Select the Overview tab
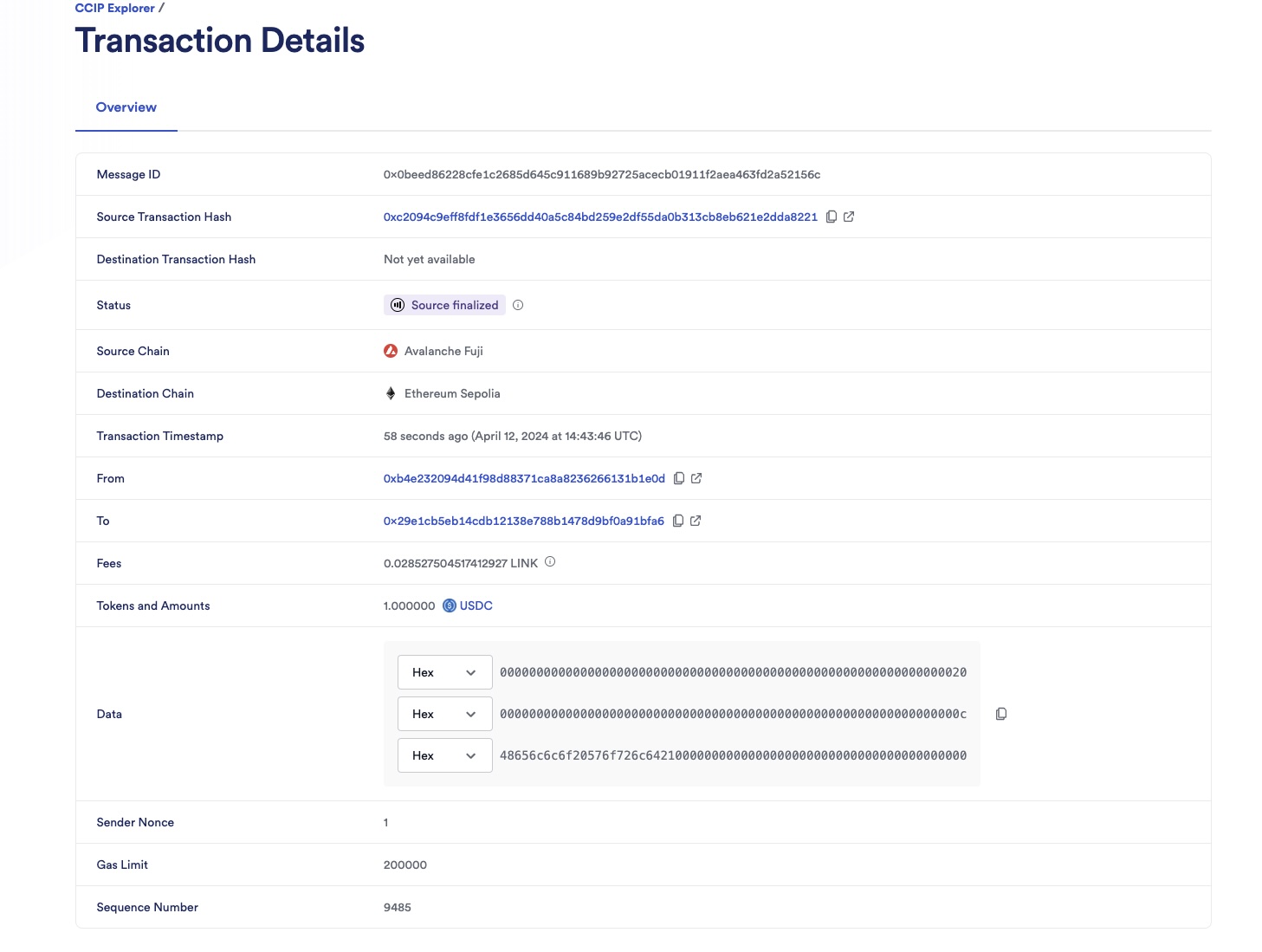 click(126, 107)
